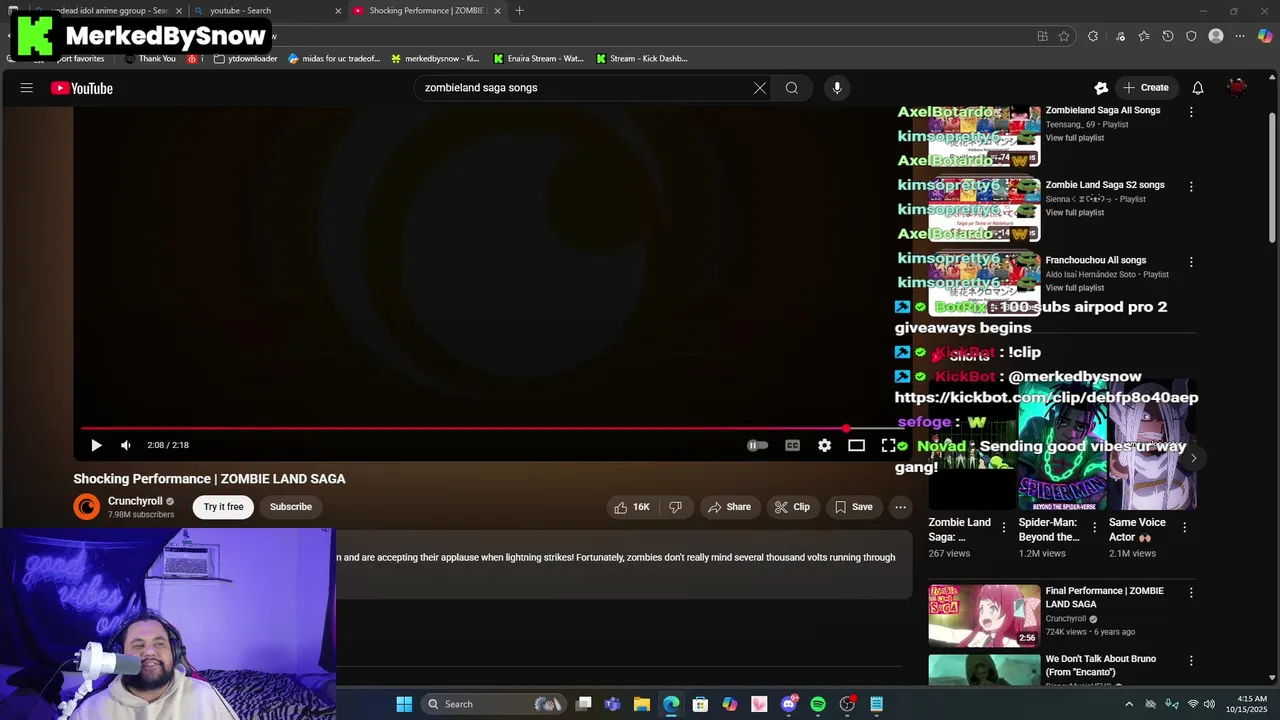1280x720 pixels.
Task: Open the Final Performance ZOMBIE LAND SAGA thumbnail
Action: (984, 616)
